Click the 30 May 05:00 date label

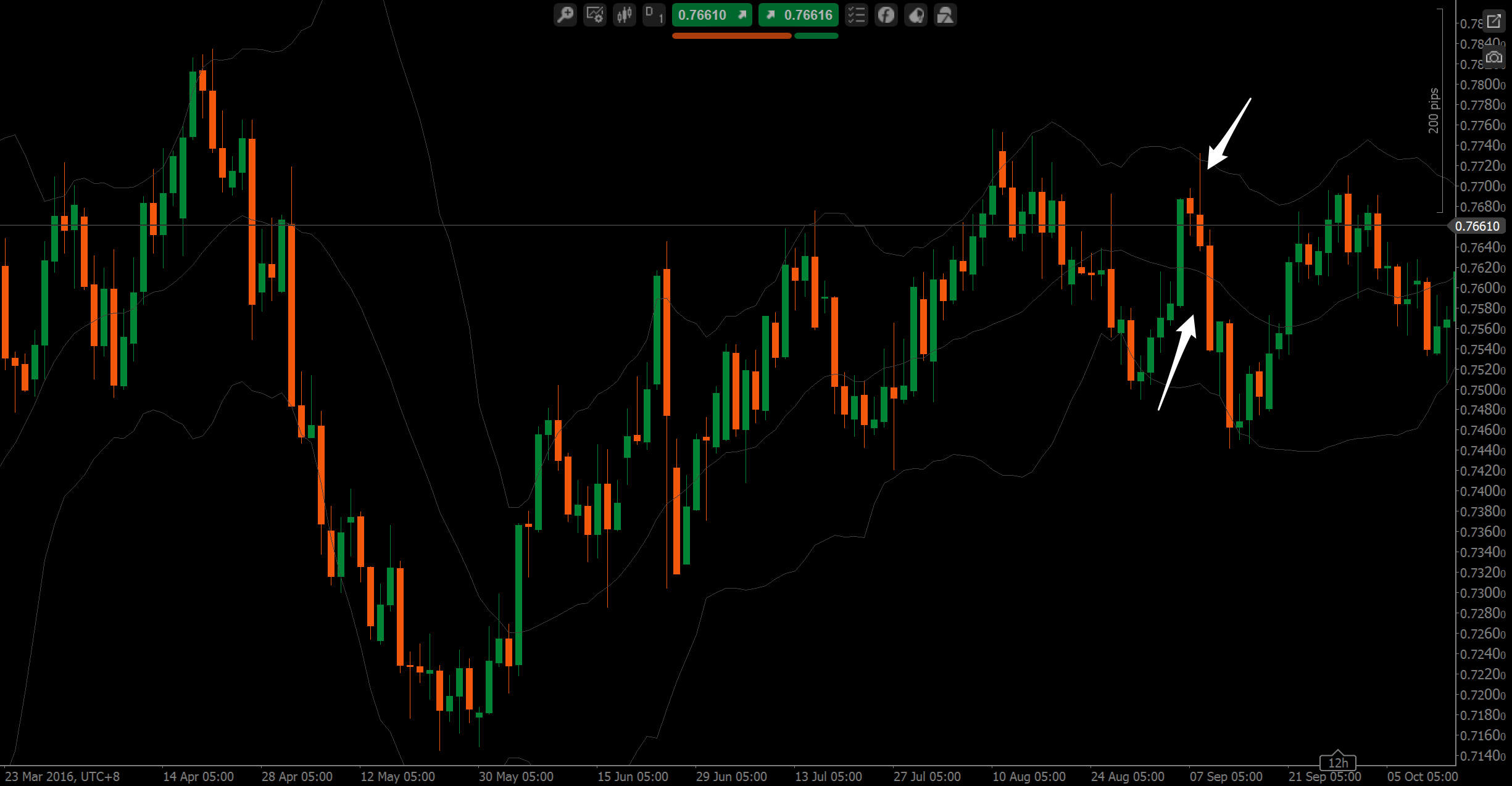[516, 777]
